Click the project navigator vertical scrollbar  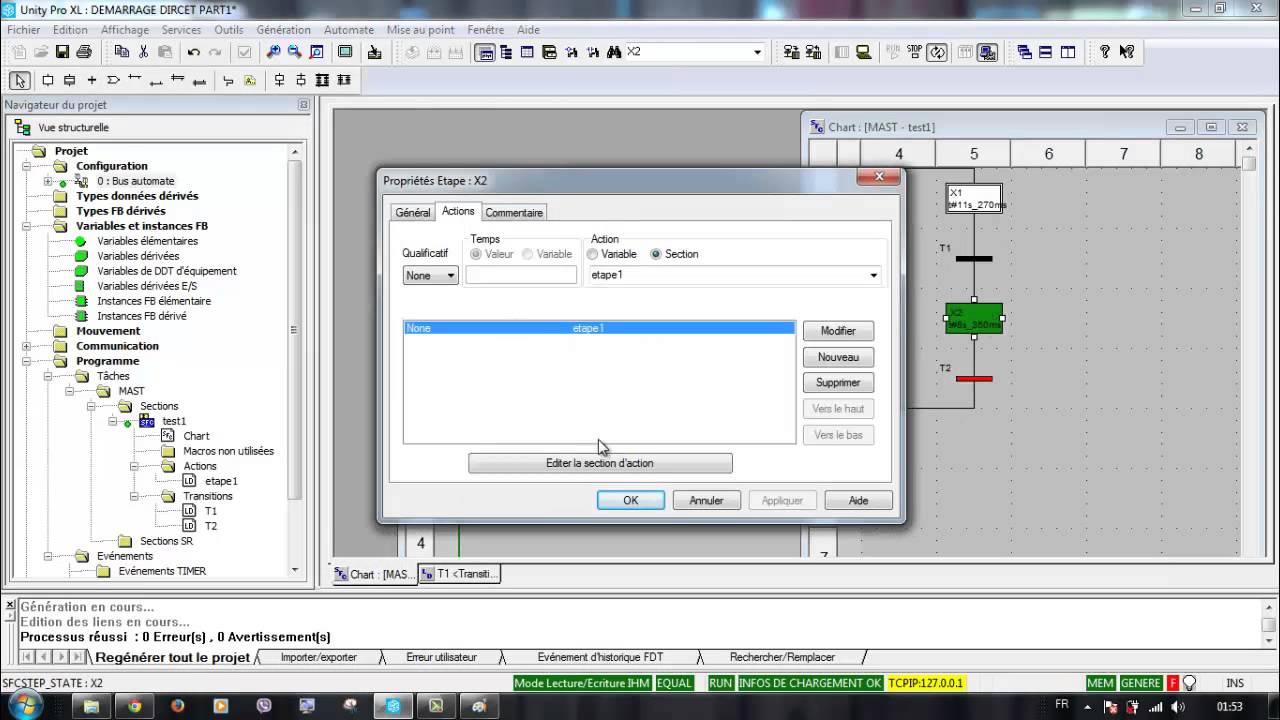294,361
